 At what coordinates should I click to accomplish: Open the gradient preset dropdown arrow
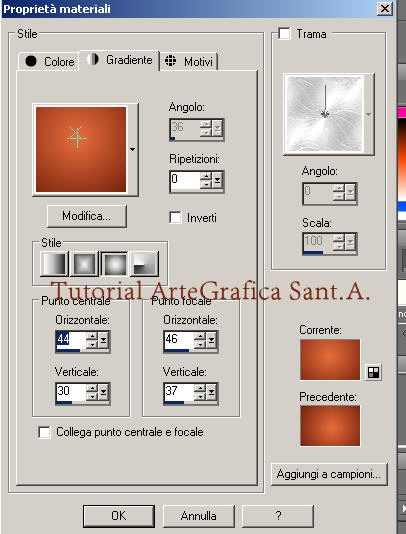pos(132,150)
